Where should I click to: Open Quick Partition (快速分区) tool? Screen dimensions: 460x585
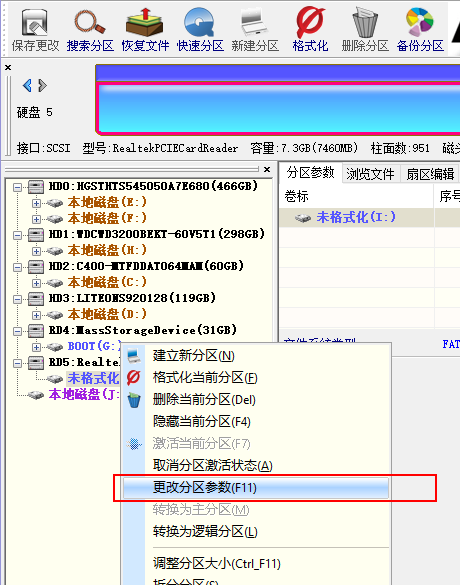click(200, 30)
